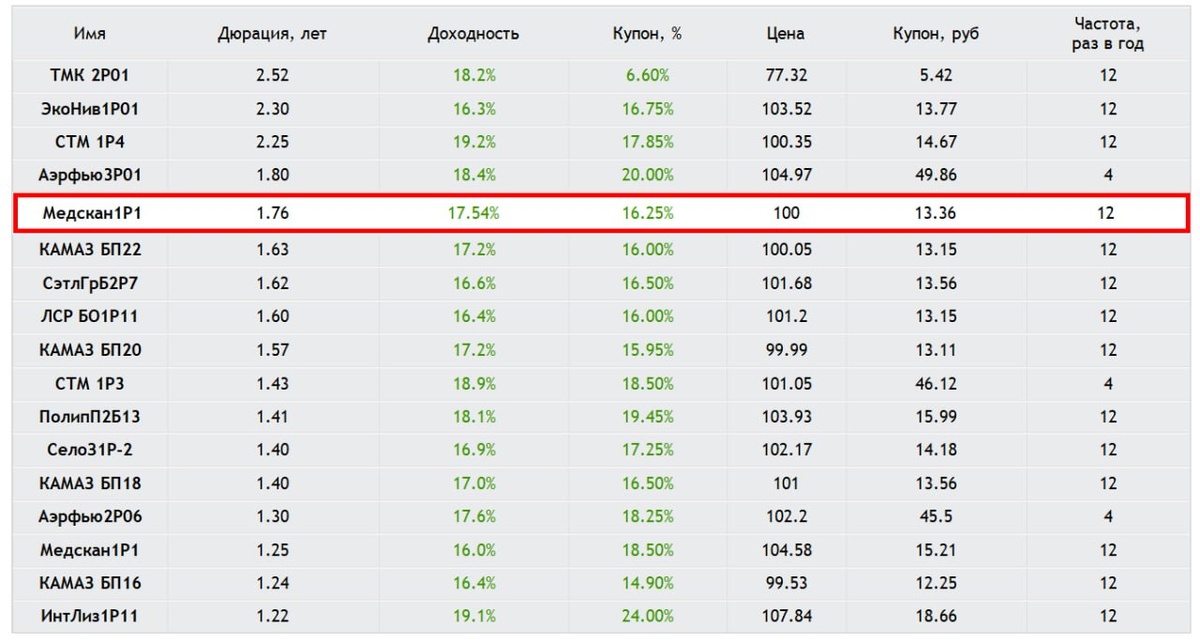The height and width of the screenshot is (644, 1200).
Task: Open the ЭкоНив1Р01 row
Action: pyautogui.click(x=599, y=109)
